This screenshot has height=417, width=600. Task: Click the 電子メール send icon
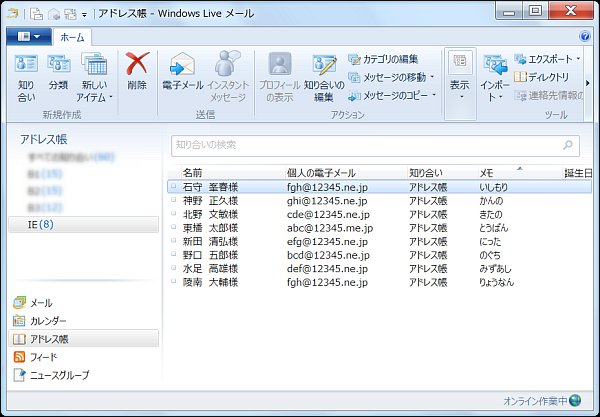pos(183,64)
